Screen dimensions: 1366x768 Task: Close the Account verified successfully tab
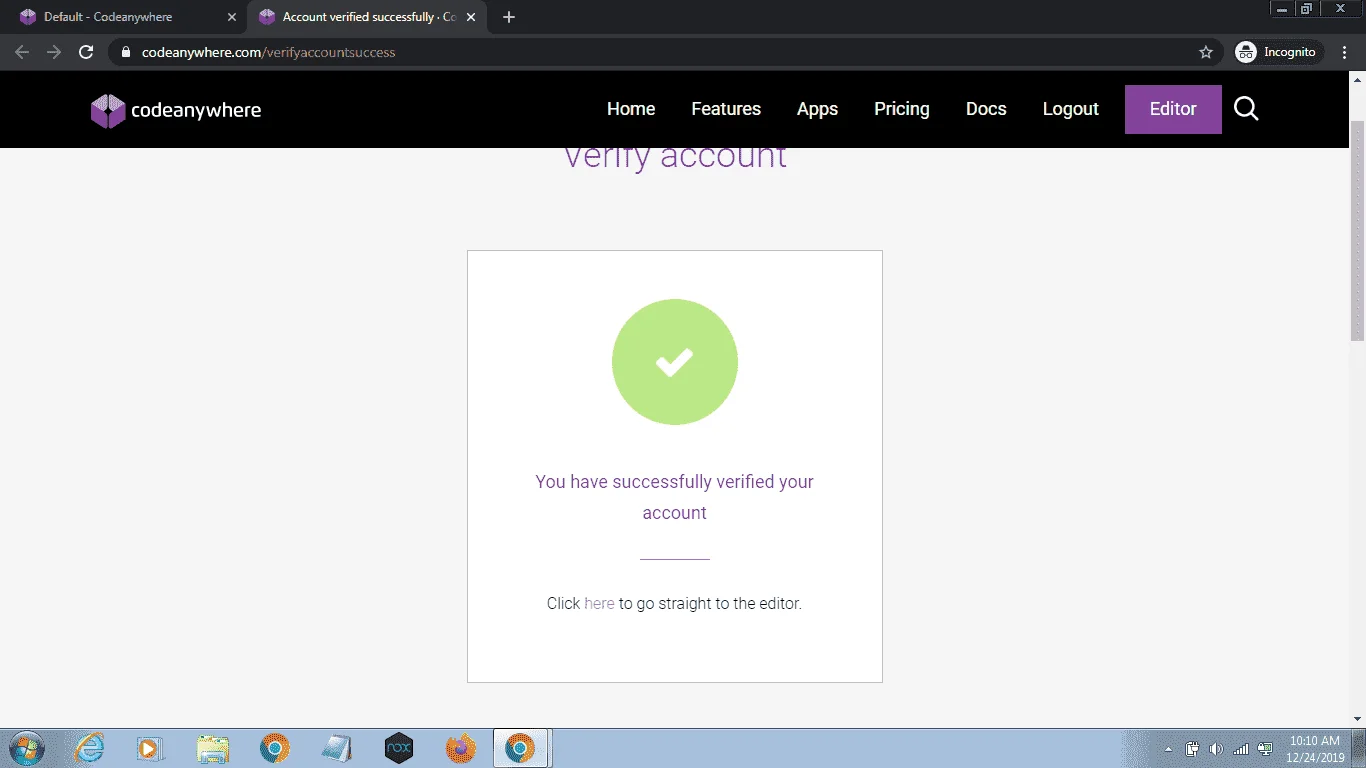[471, 17]
